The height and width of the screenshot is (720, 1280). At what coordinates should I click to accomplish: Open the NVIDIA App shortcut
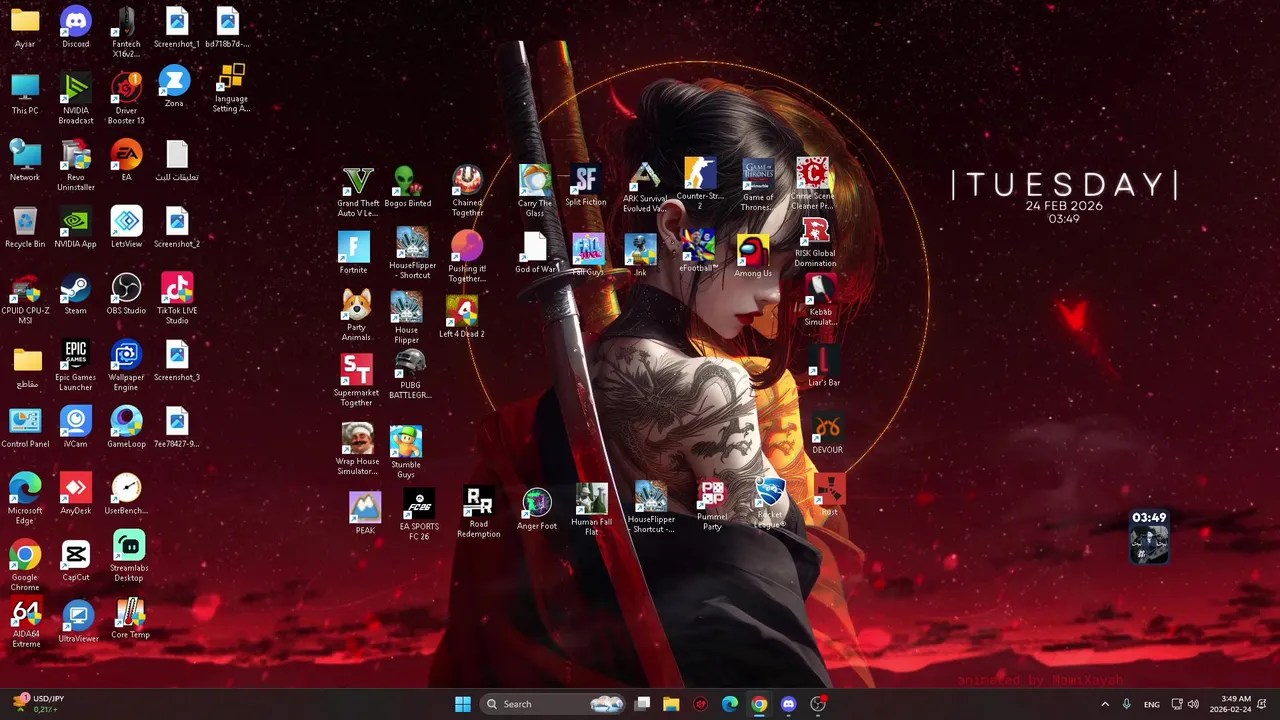[75, 227]
